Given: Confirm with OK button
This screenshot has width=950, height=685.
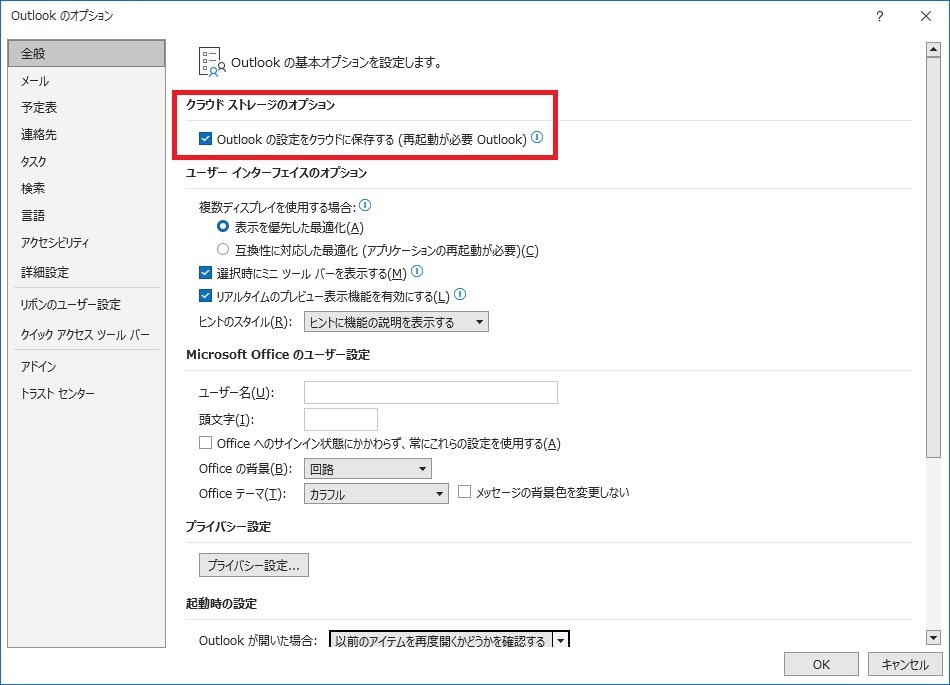Looking at the screenshot, I should [x=821, y=664].
